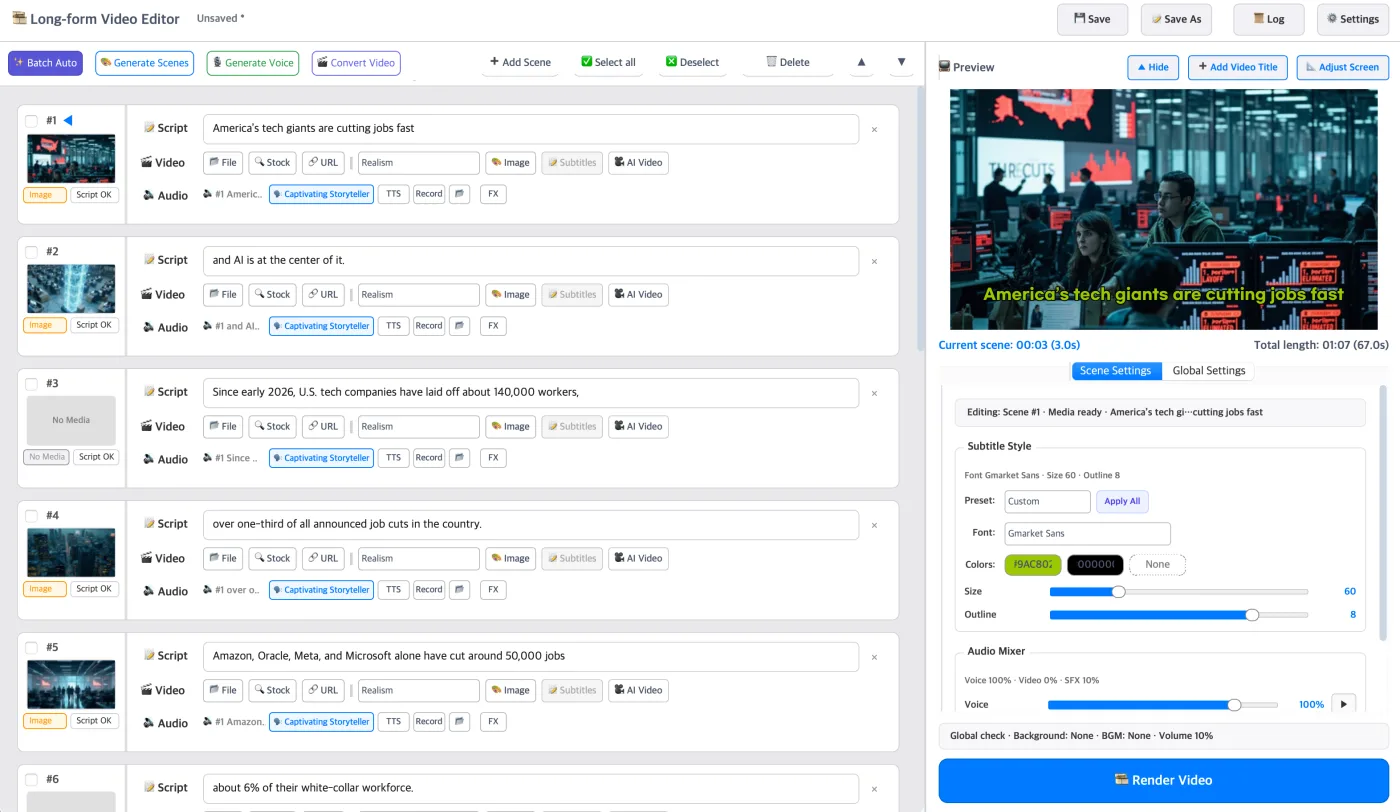Open the Realism style dropdown in scene #4
This screenshot has width=1400, height=812.
click(x=419, y=559)
